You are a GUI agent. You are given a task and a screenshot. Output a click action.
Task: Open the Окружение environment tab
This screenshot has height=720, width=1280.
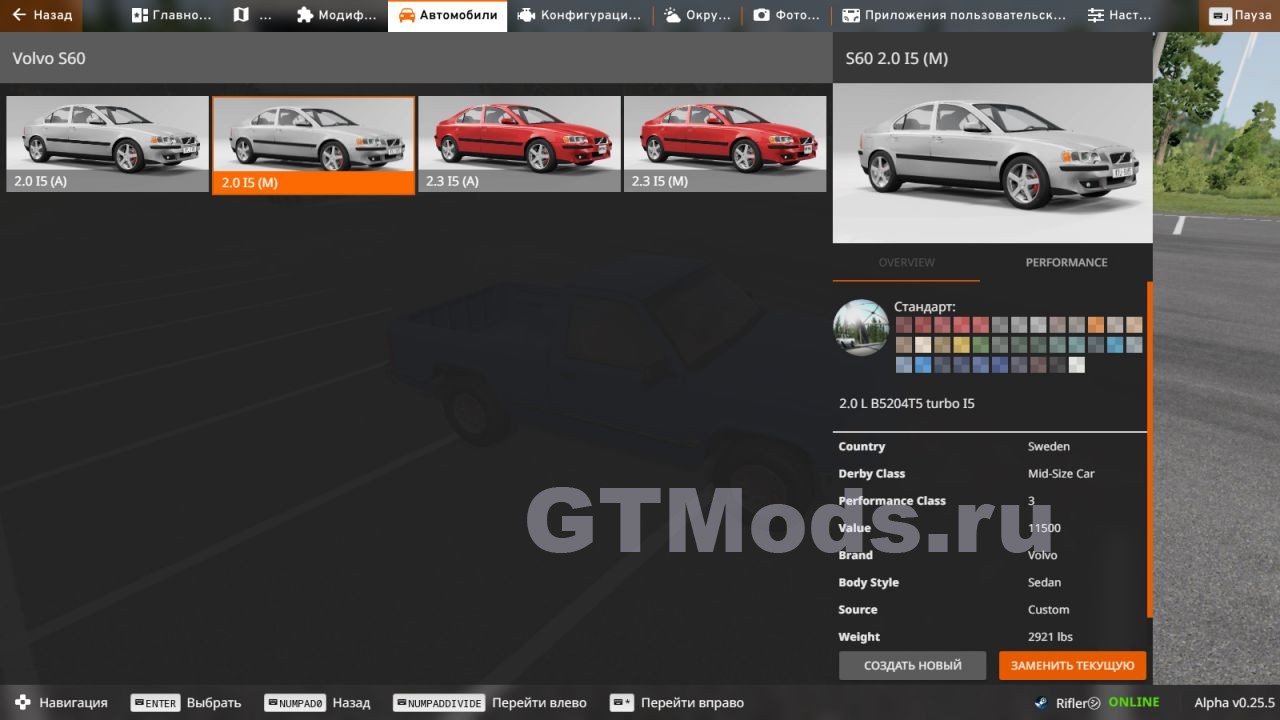696,15
